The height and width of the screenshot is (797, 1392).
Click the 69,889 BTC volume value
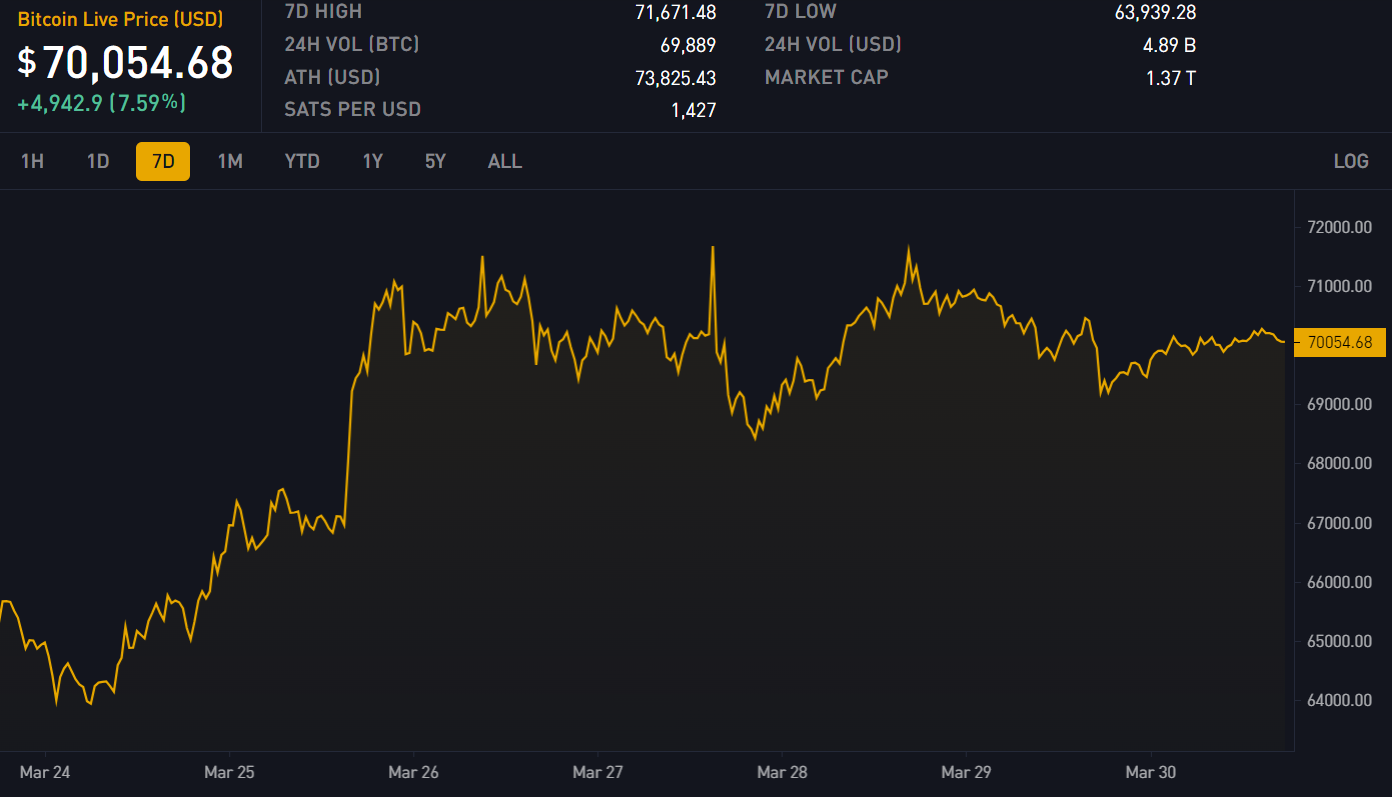tap(688, 45)
